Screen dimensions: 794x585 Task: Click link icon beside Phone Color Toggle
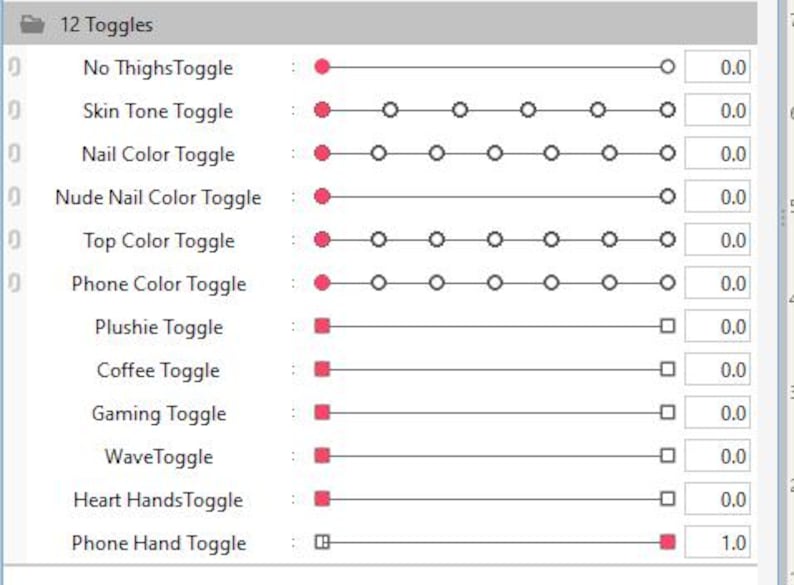point(15,283)
